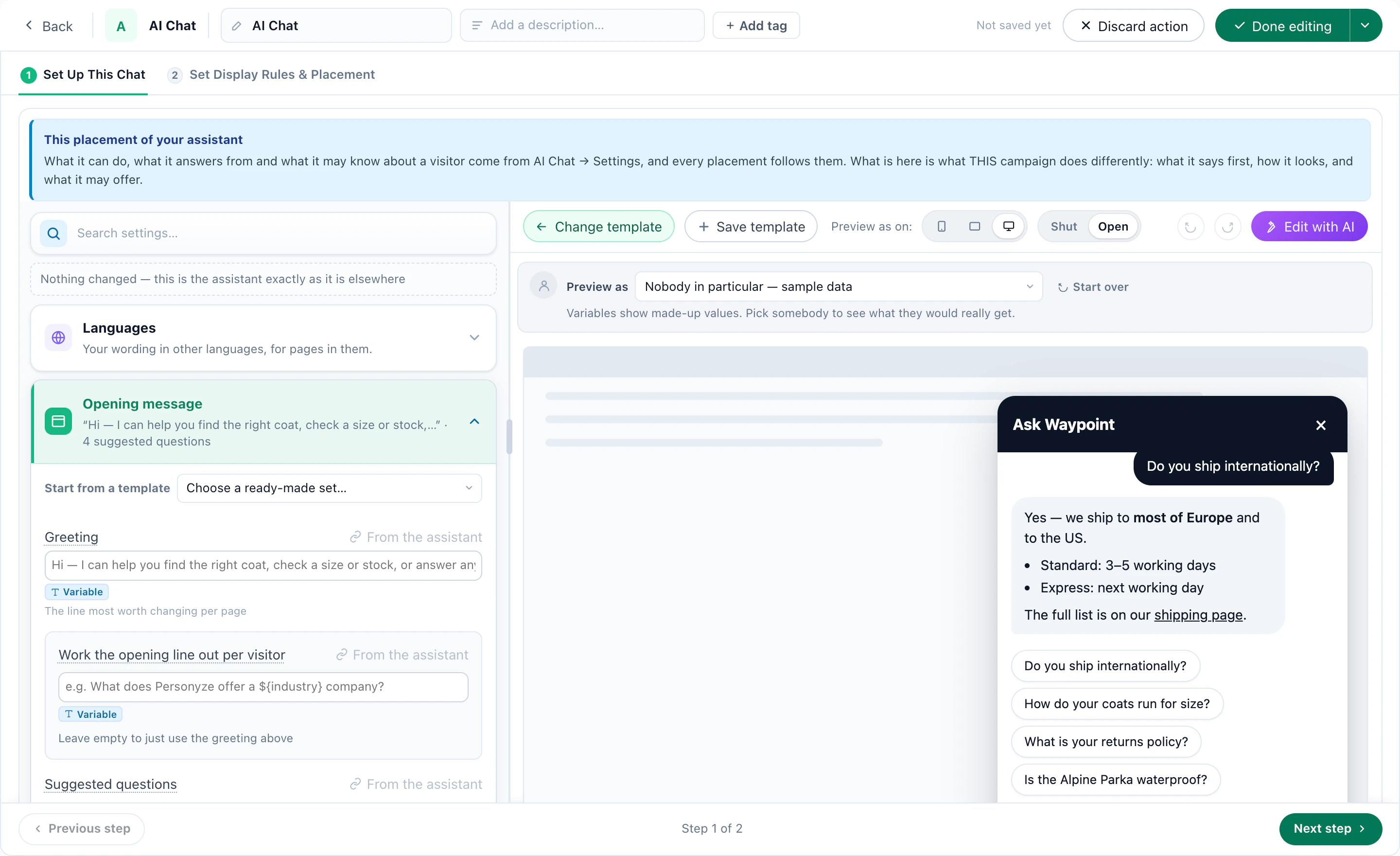This screenshot has height=856, width=1400.
Task: Open the Done editing dropdown arrow
Action: point(1365,26)
